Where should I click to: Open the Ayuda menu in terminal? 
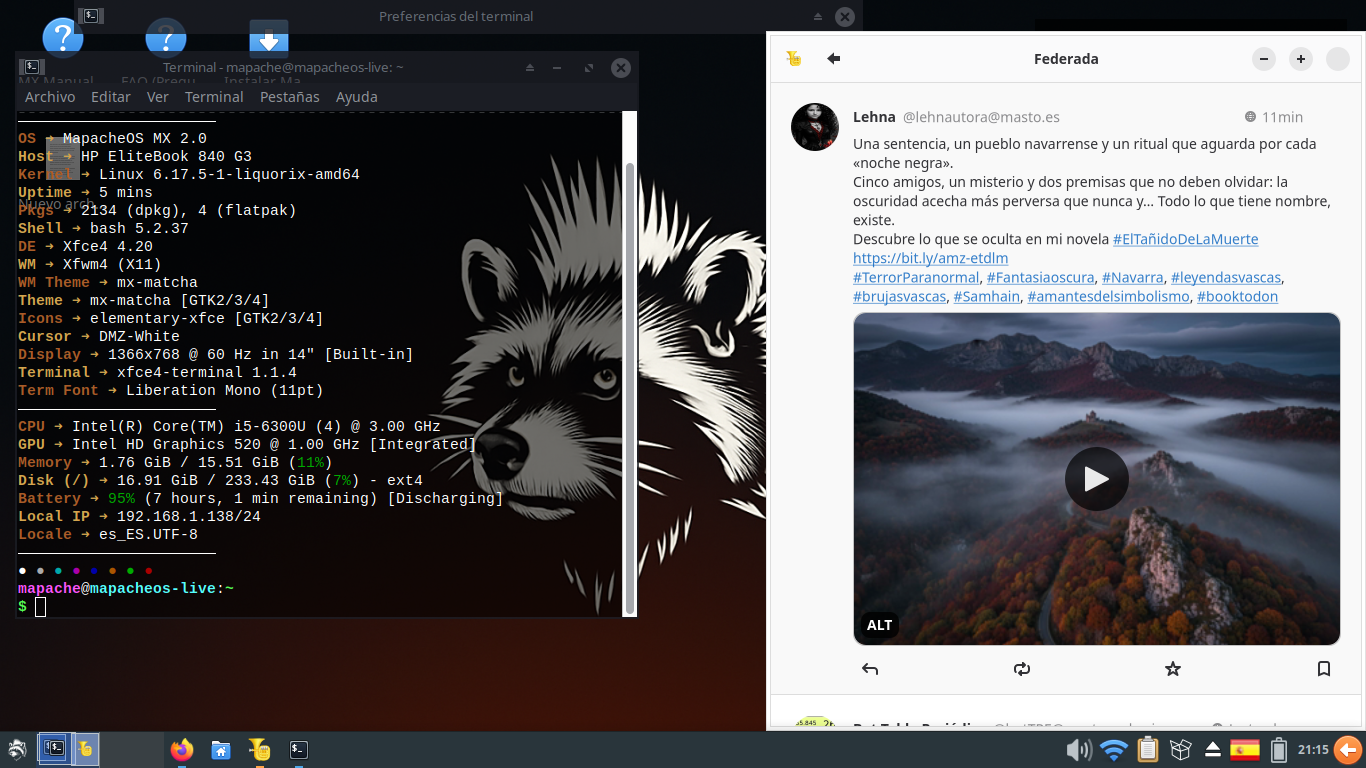click(x=357, y=97)
